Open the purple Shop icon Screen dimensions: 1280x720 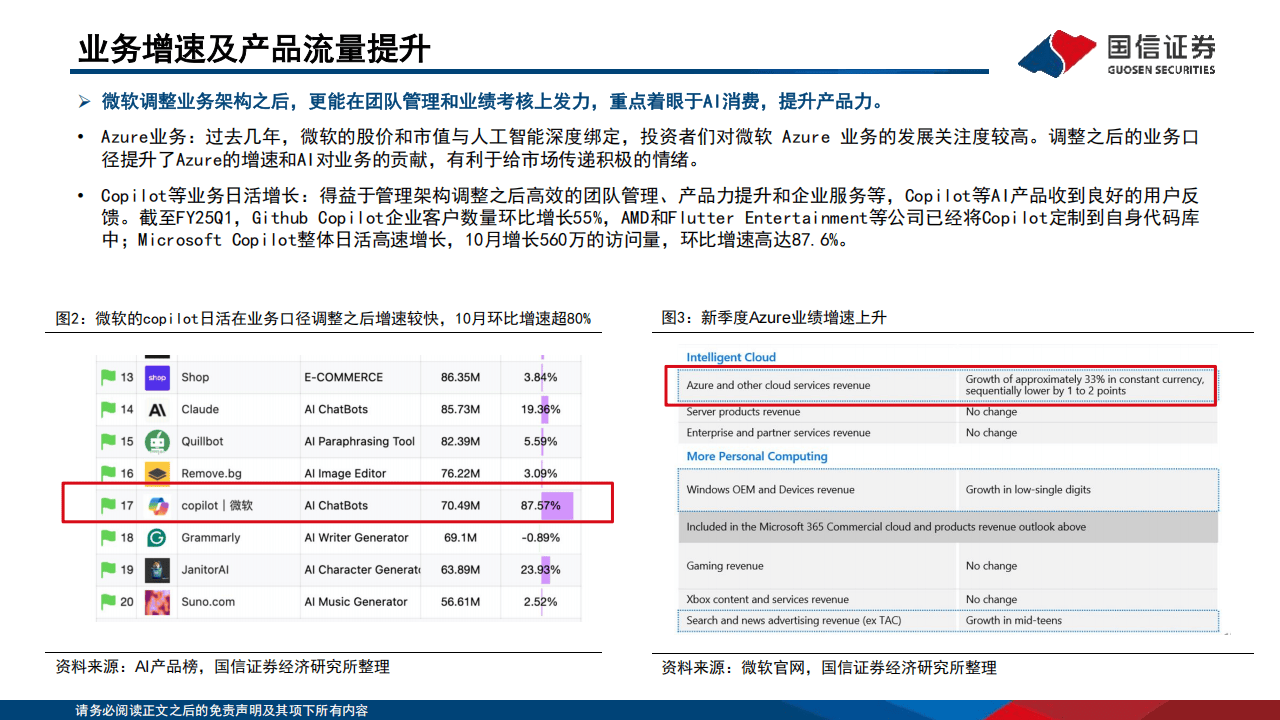tap(158, 377)
